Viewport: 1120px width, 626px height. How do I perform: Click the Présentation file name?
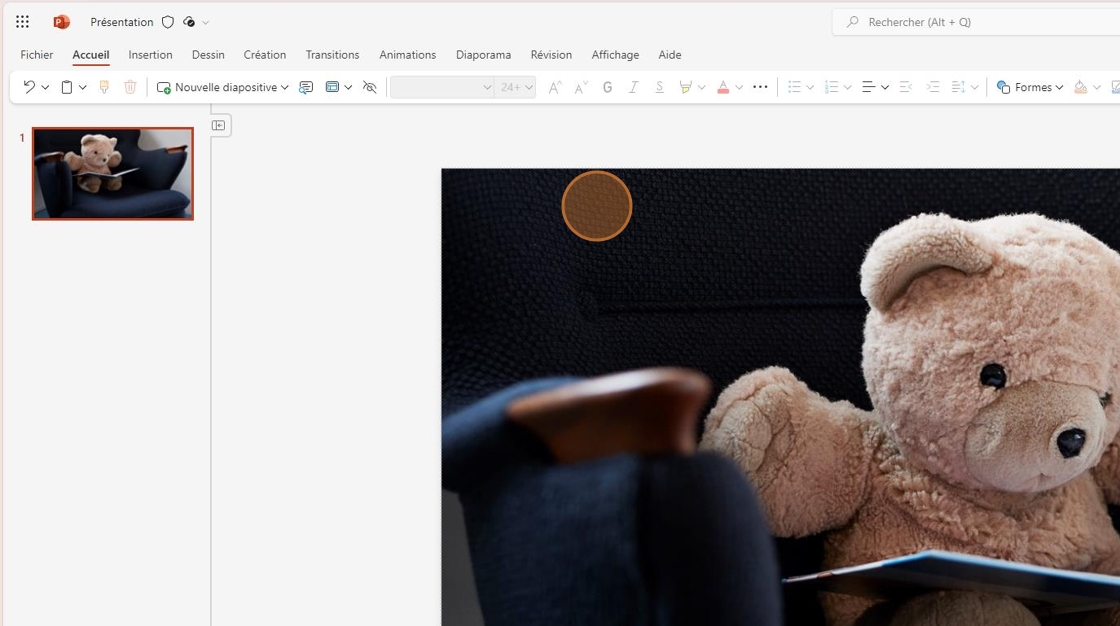(121, 22)
